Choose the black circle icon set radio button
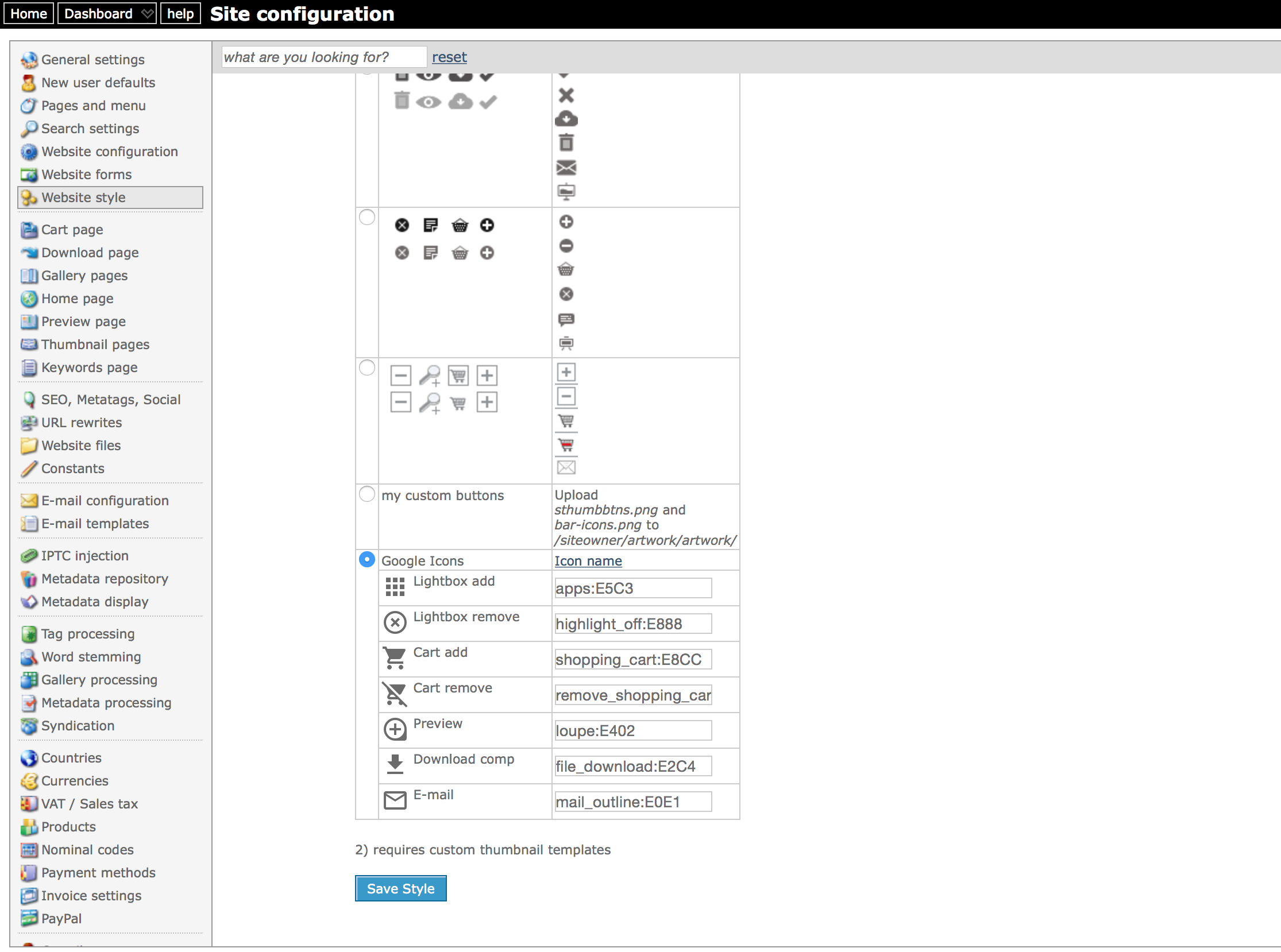Image resolution: width=1281 pixels, height=952 pixels. [x=366, y=217]
